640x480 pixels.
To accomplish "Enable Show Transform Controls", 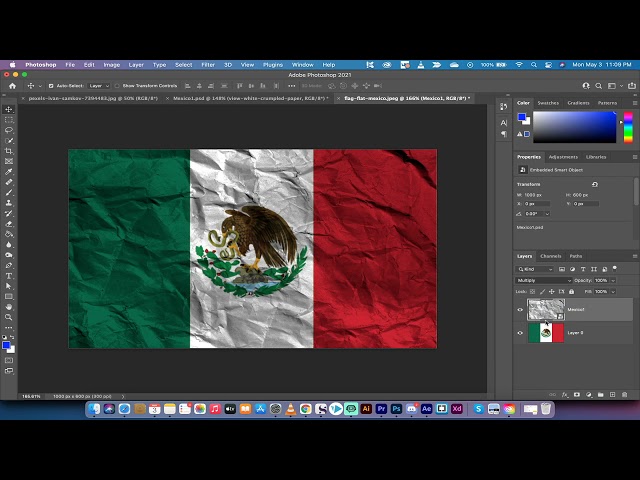I will [x=117, y=86].
